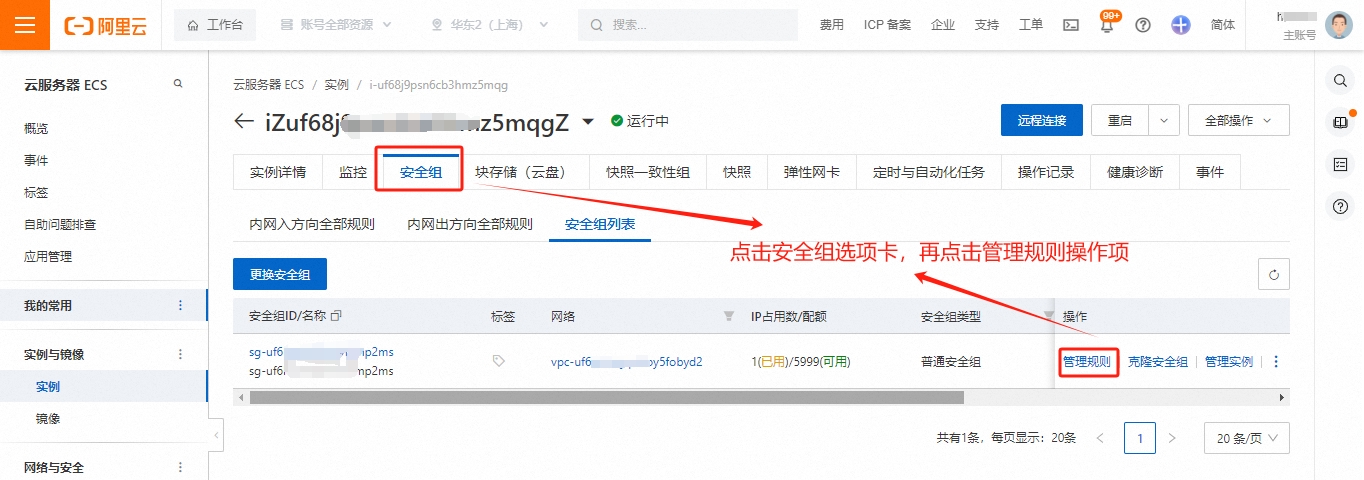Change the 20 条/页 page size

[1246, 438]
